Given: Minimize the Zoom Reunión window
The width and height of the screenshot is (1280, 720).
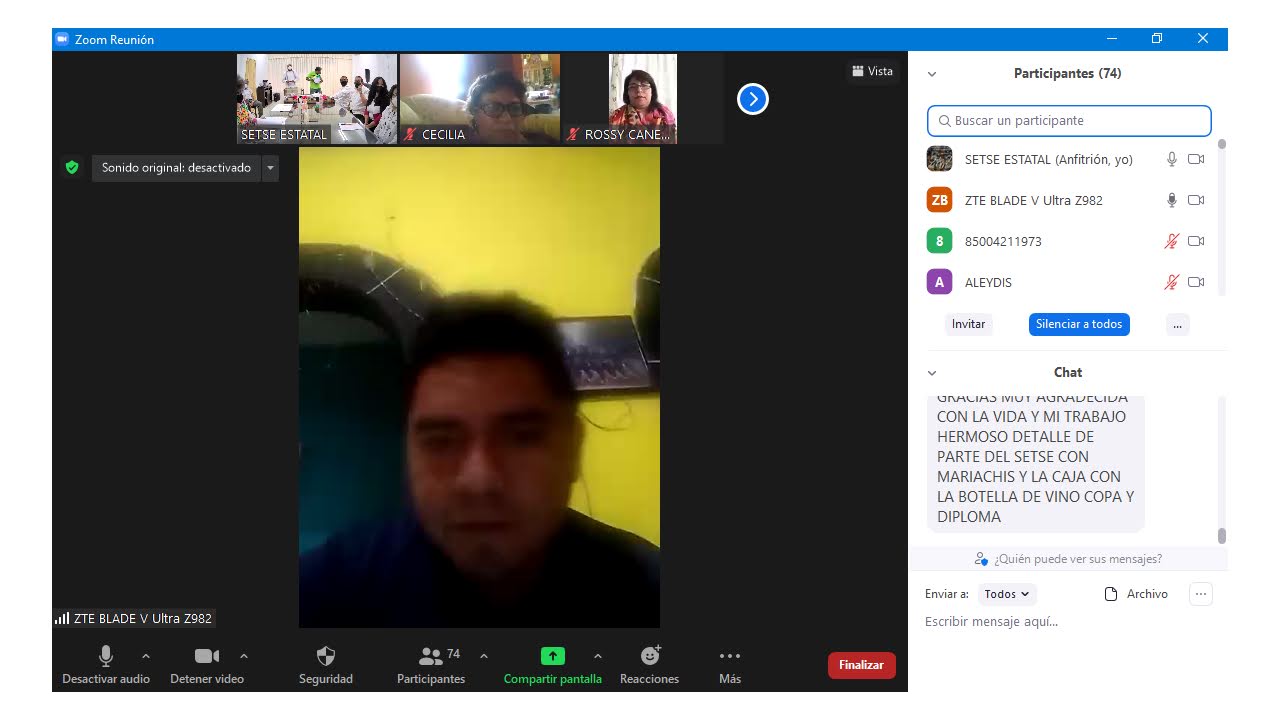Looking at the screenshot, I should [x=1112, y=39].
